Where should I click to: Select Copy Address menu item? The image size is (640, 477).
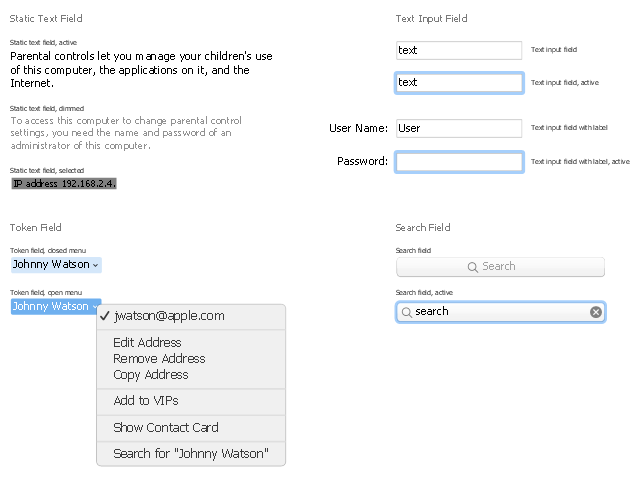[x=150, y=375]
